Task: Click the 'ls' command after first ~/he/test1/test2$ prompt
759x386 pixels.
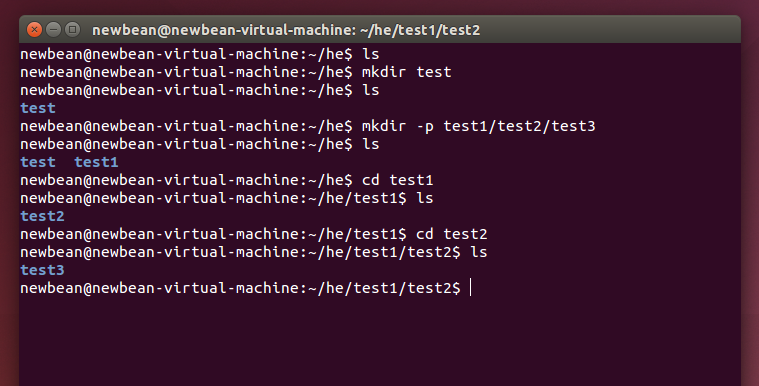Action: tap(479, 252)
